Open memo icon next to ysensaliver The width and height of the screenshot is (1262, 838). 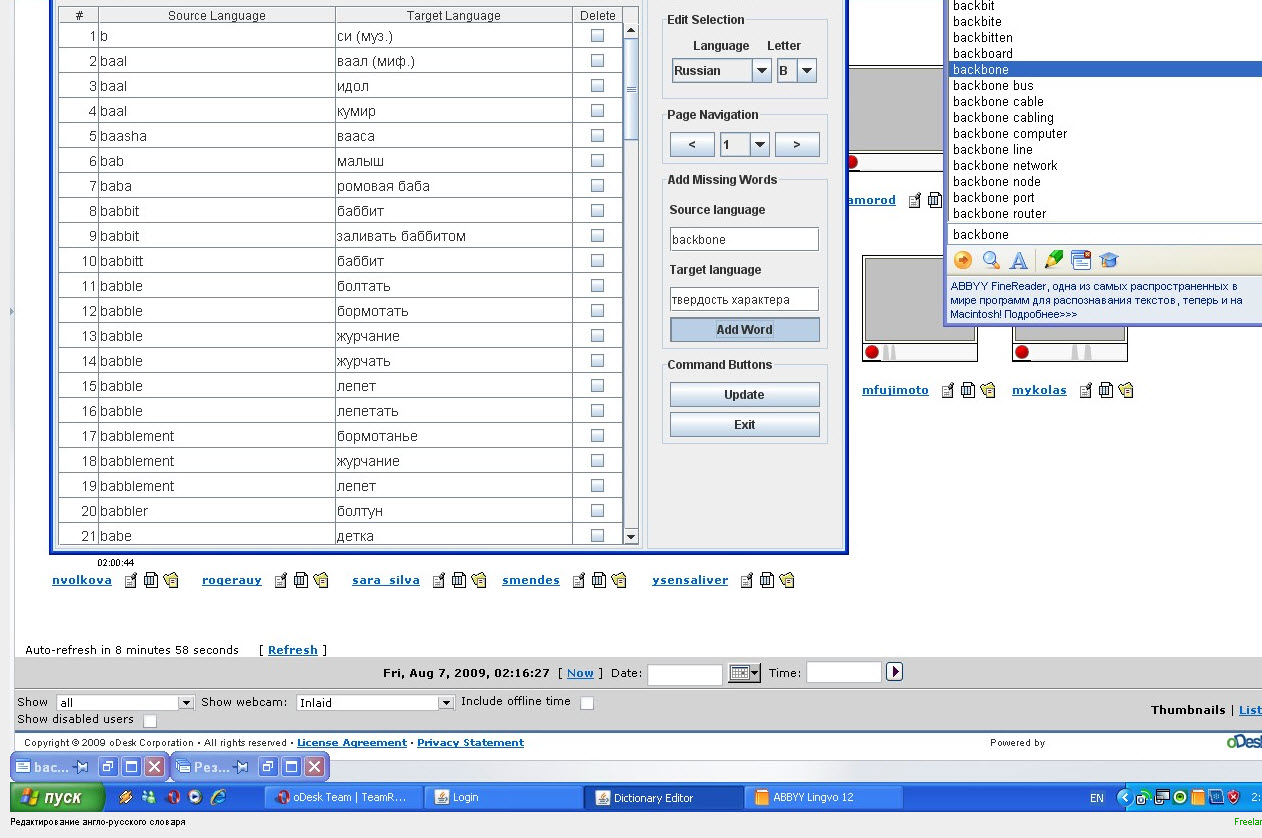(747, 580)
